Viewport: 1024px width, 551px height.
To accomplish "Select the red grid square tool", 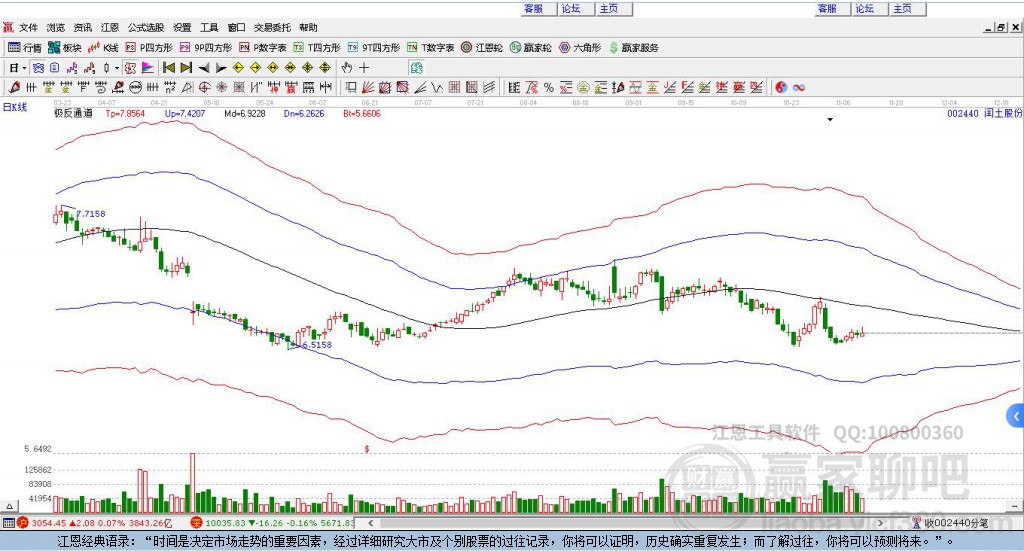I will pos(455,87).
